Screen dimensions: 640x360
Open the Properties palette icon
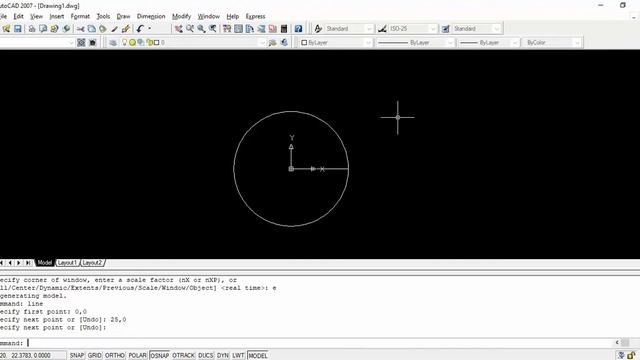coord(227,29)
